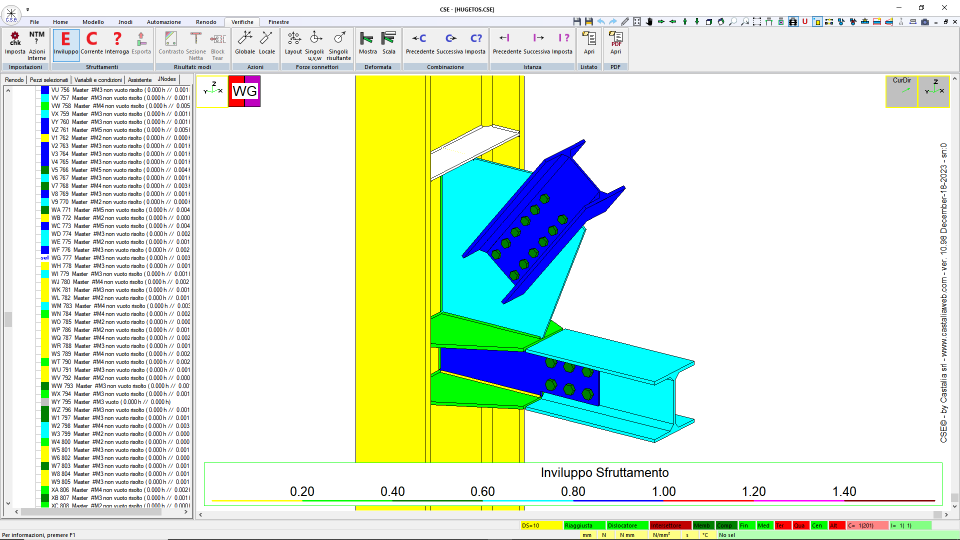
Task: Click Singoli risultante connector forces
Action: point(339,45)
